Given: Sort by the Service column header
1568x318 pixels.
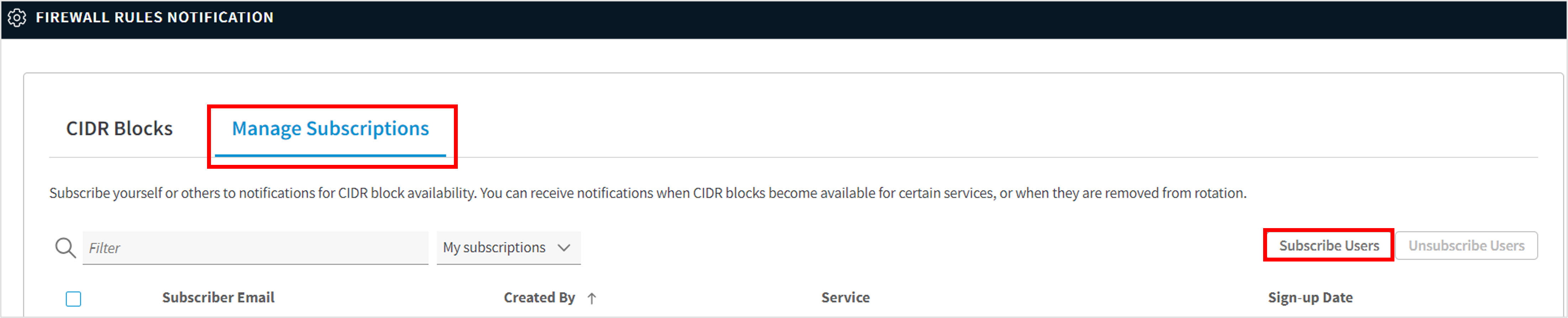Looking at the screenshot, I should coord(845,297).
